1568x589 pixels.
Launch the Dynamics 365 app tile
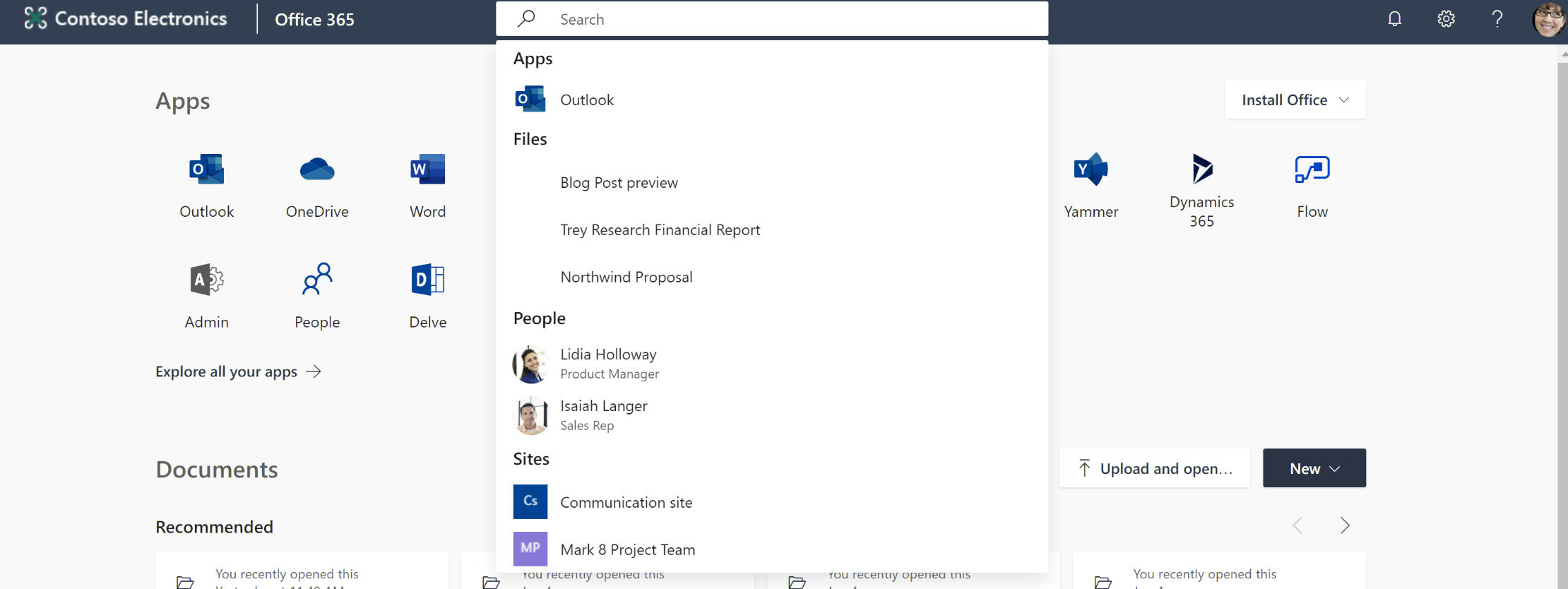point(1201,189)
